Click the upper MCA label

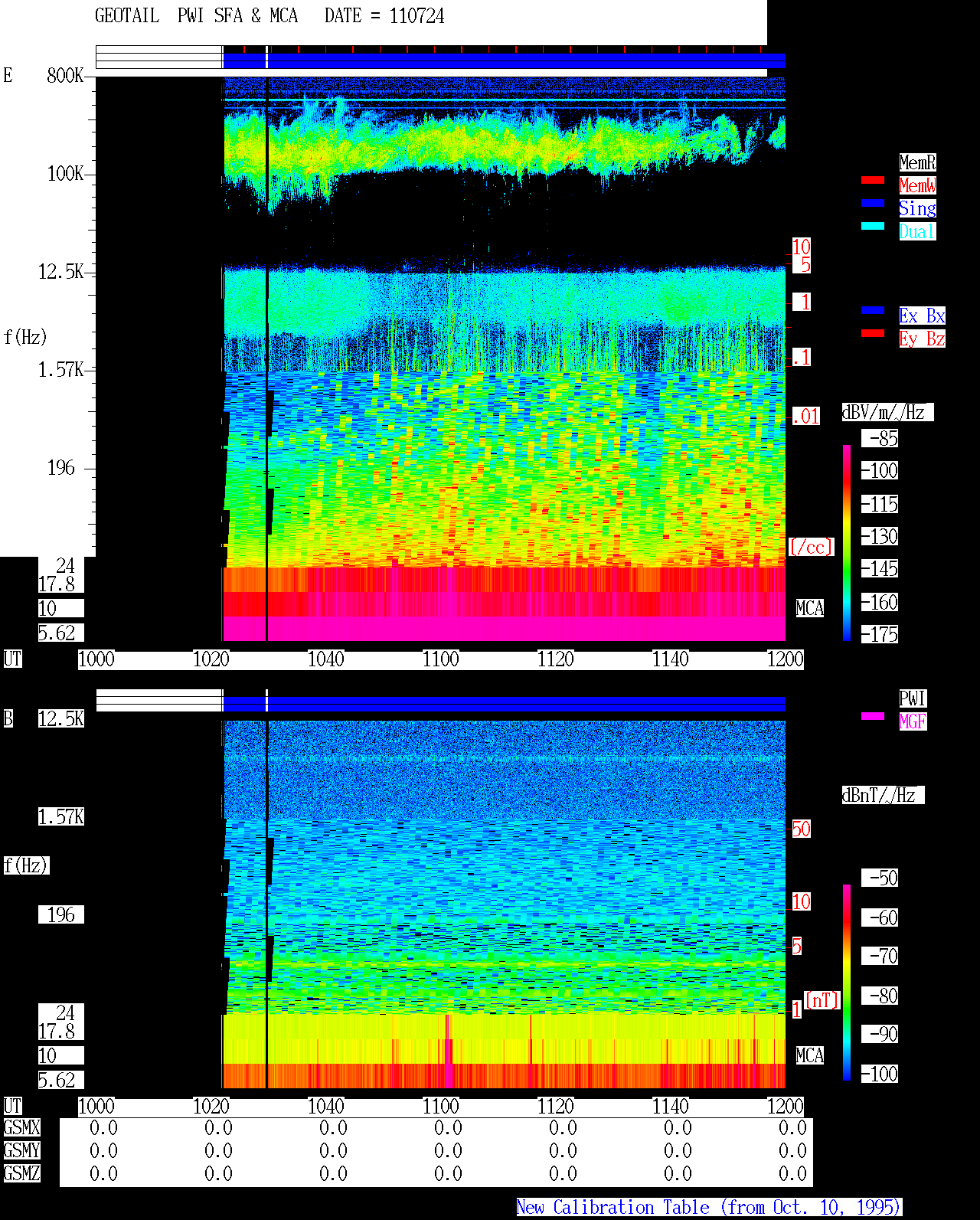(x=810, y=608)
